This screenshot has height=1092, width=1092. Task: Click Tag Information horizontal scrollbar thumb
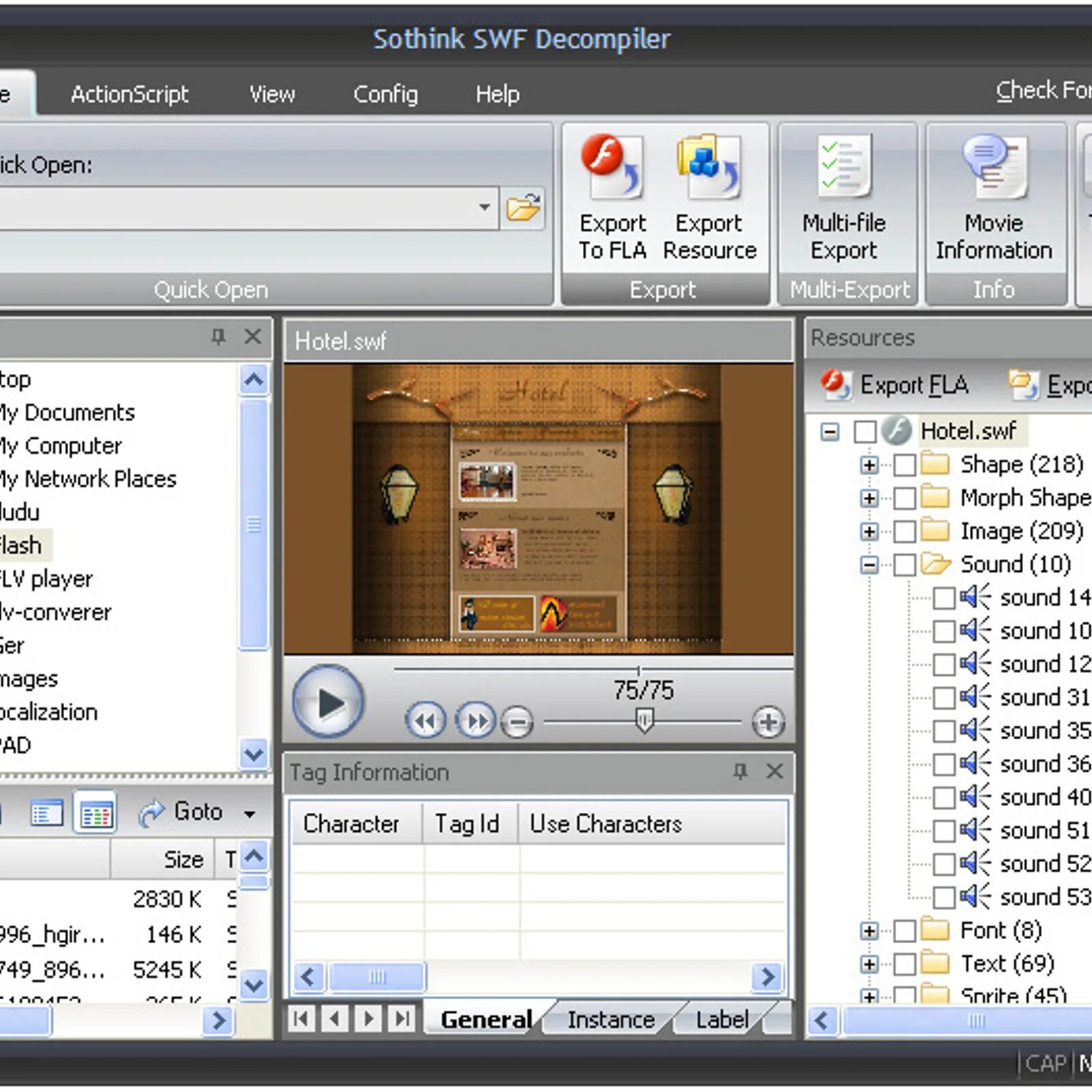point(377,976)
